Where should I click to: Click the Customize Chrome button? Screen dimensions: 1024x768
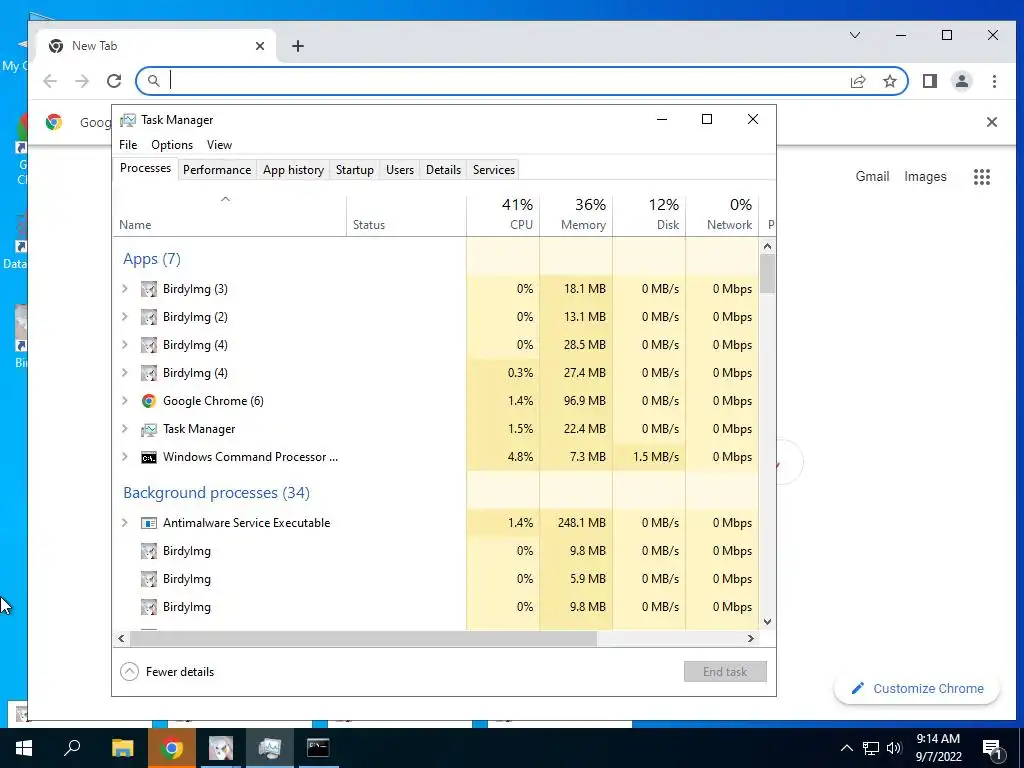pos(917,689)
